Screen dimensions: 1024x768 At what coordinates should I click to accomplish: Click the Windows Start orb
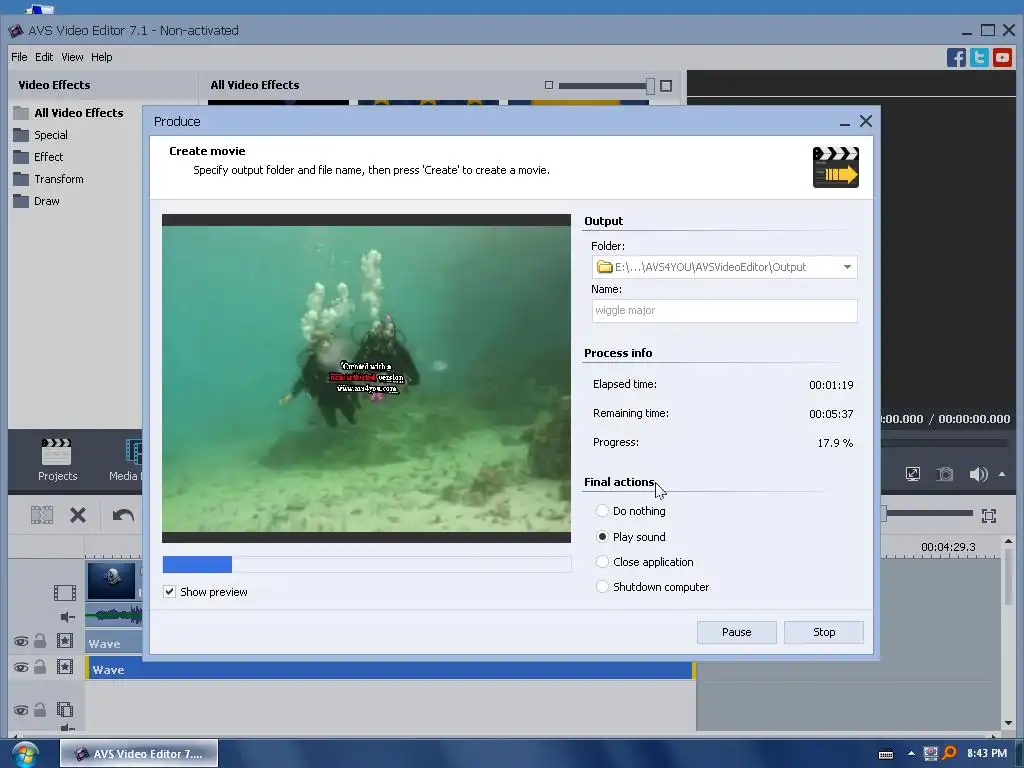(24, 754)
